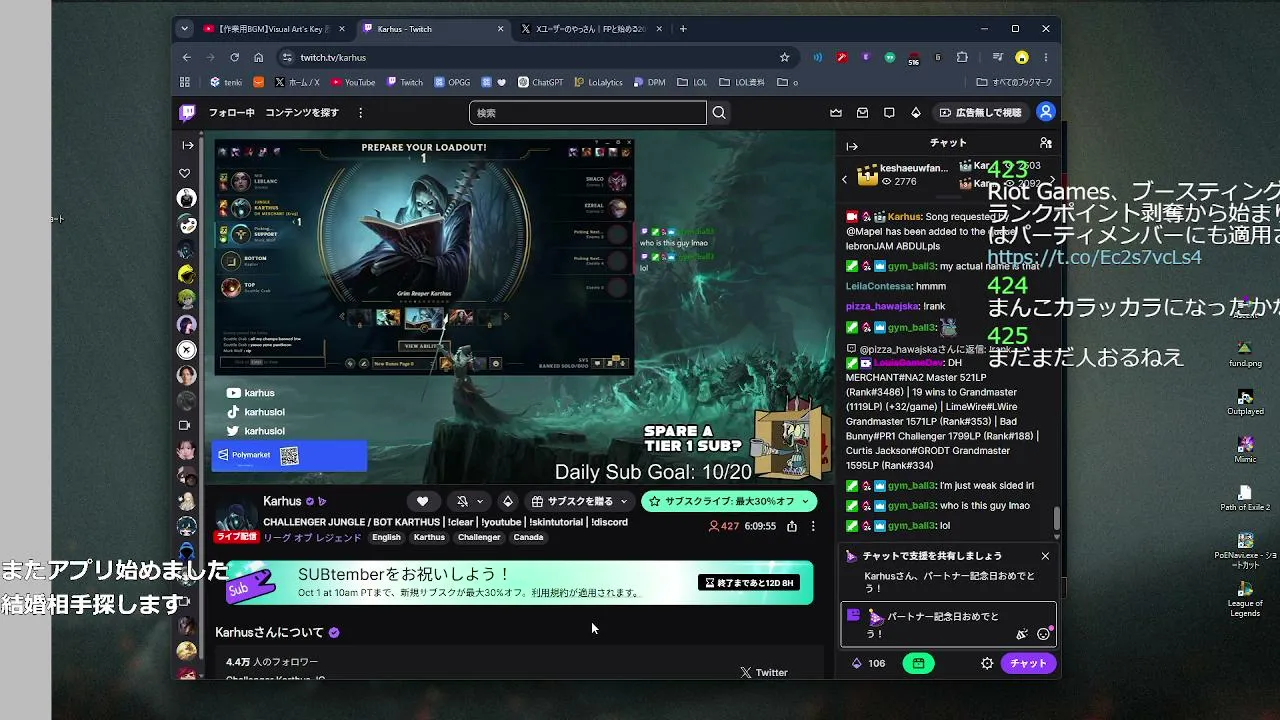Expand the left followed-channels sidebar
The width and height of the screenshot is (1280, 720).
[187, 146]
